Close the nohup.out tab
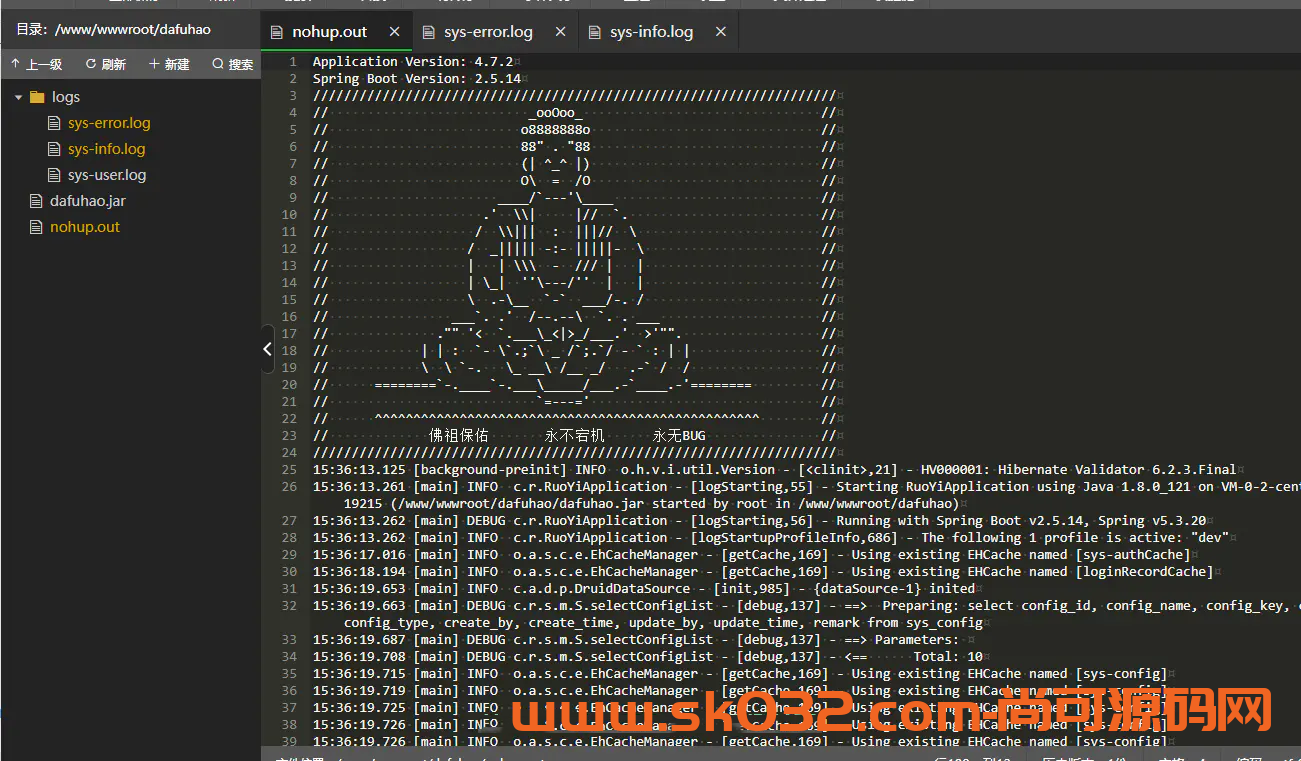Screen dimensions: 1301x761 pyautogui.click(x=395, y=32)
